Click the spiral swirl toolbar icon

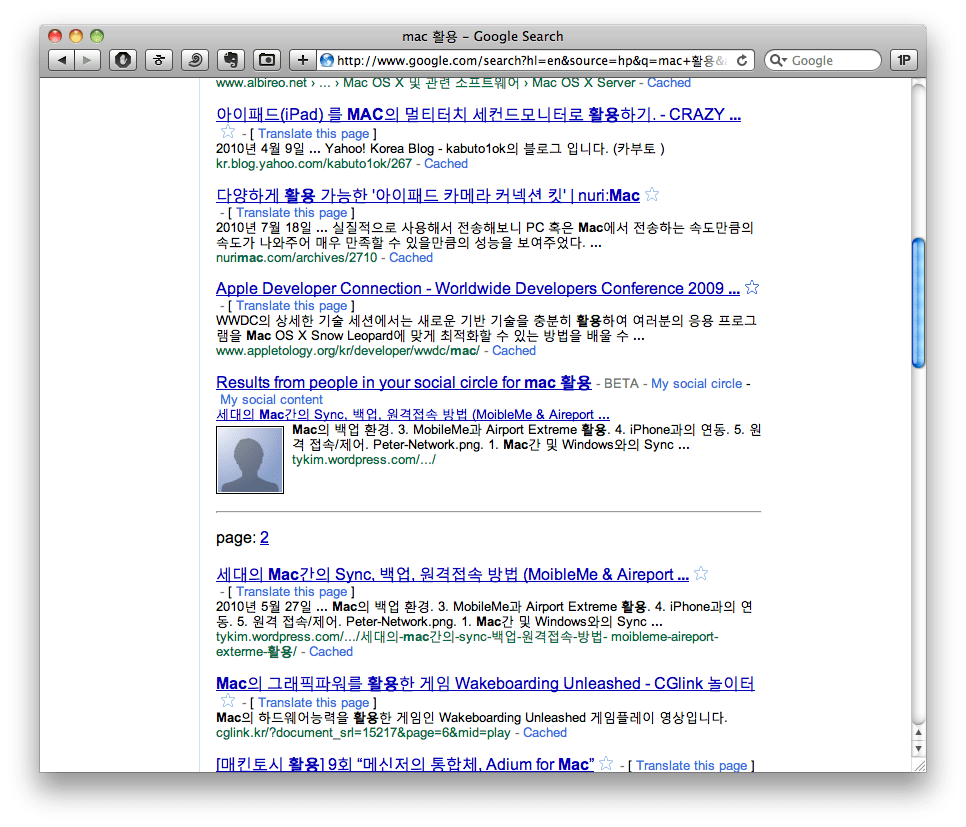coord(194,60)
